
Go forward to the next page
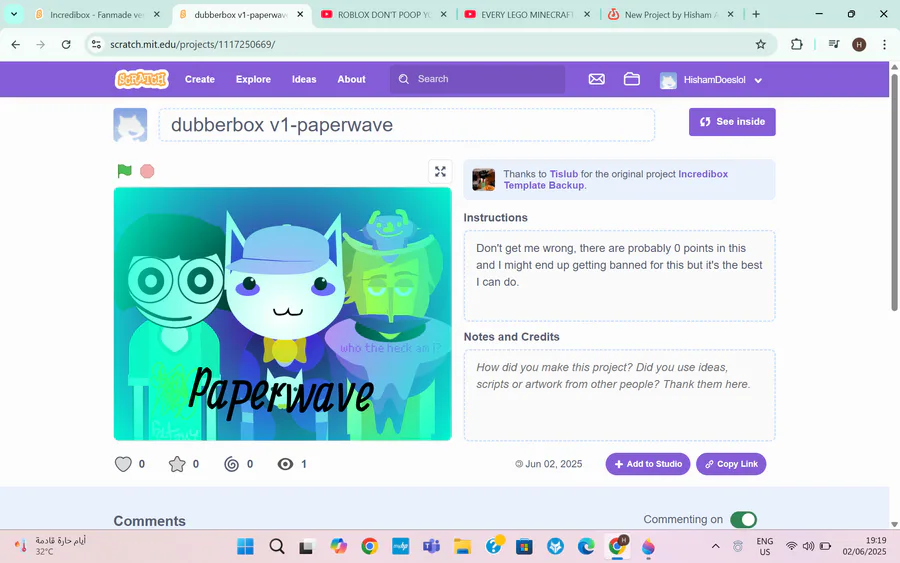click(41, 44)
